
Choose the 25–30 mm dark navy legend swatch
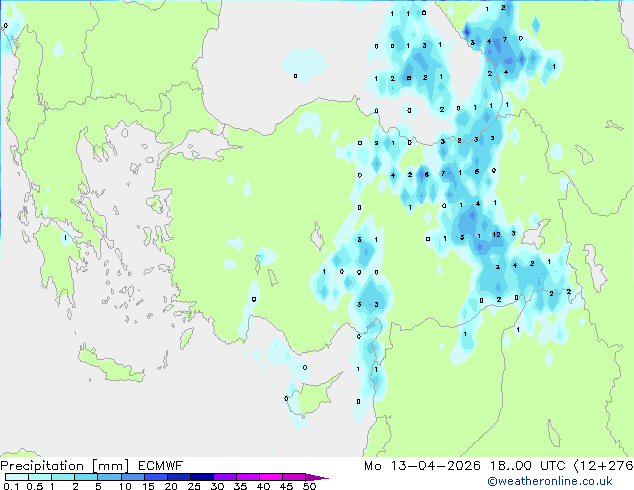pos(202,477)
